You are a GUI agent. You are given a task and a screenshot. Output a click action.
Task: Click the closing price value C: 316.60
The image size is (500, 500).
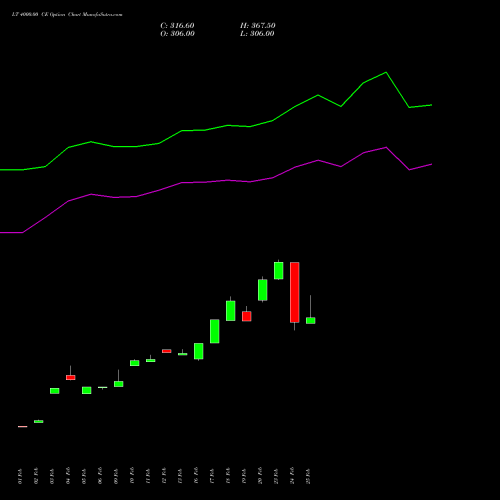pyautogui.click(x=177, y=26)
